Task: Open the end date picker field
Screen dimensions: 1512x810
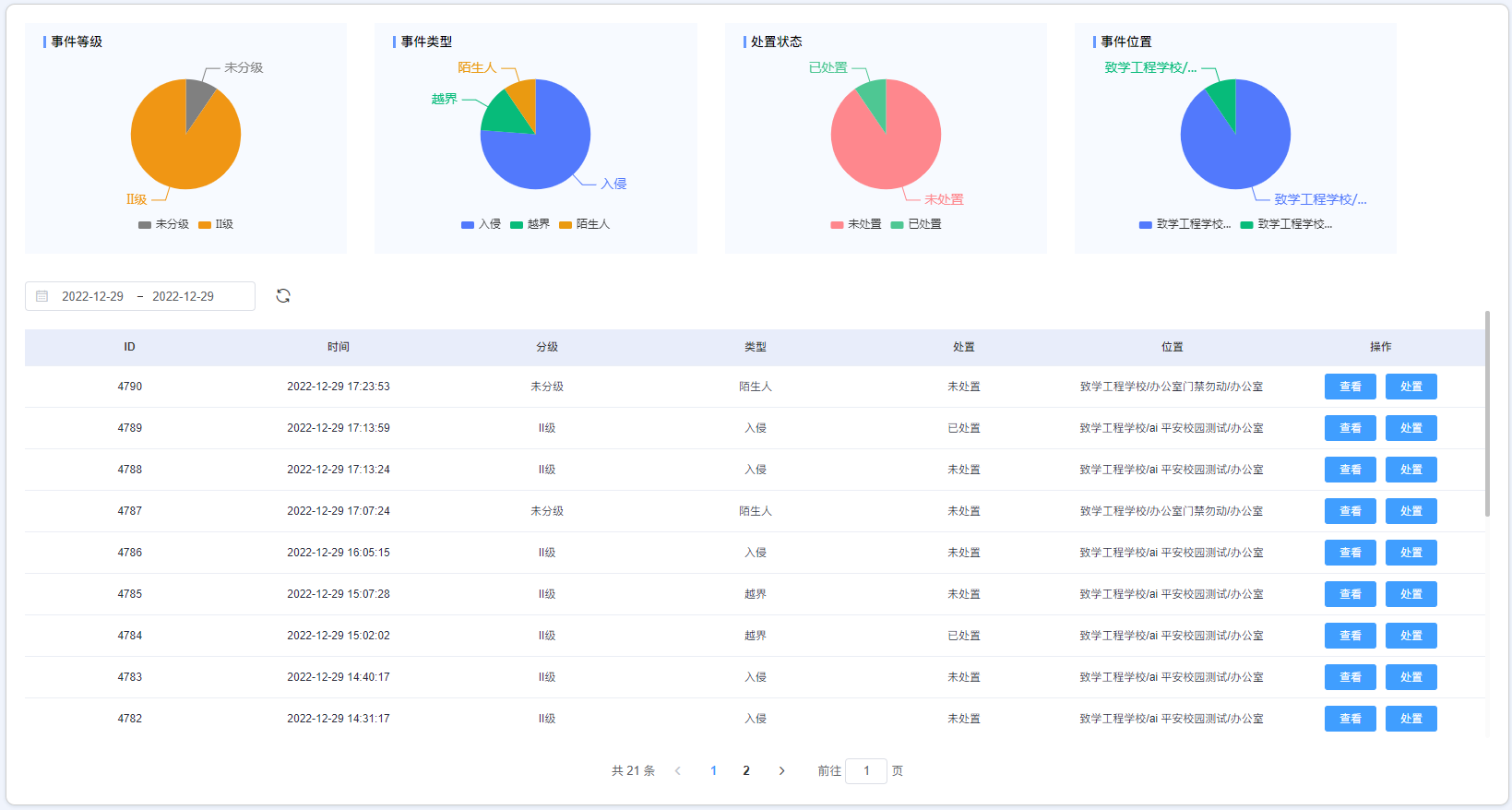Action: 183,296
